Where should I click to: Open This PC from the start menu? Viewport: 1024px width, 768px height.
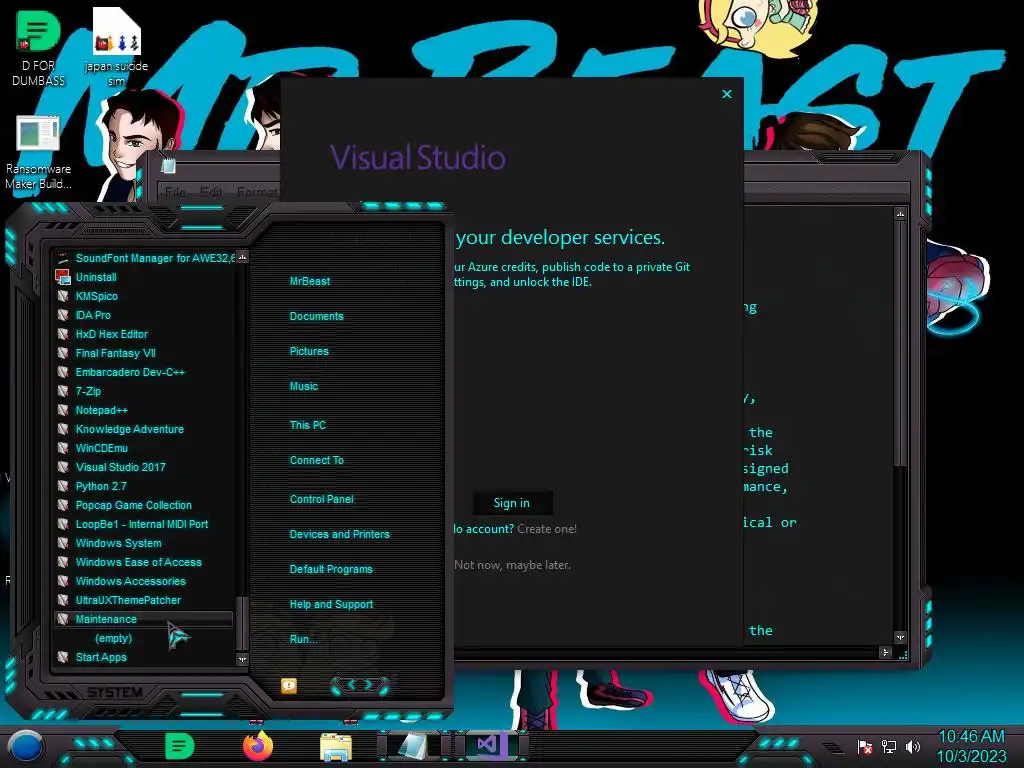pos(308,425)
